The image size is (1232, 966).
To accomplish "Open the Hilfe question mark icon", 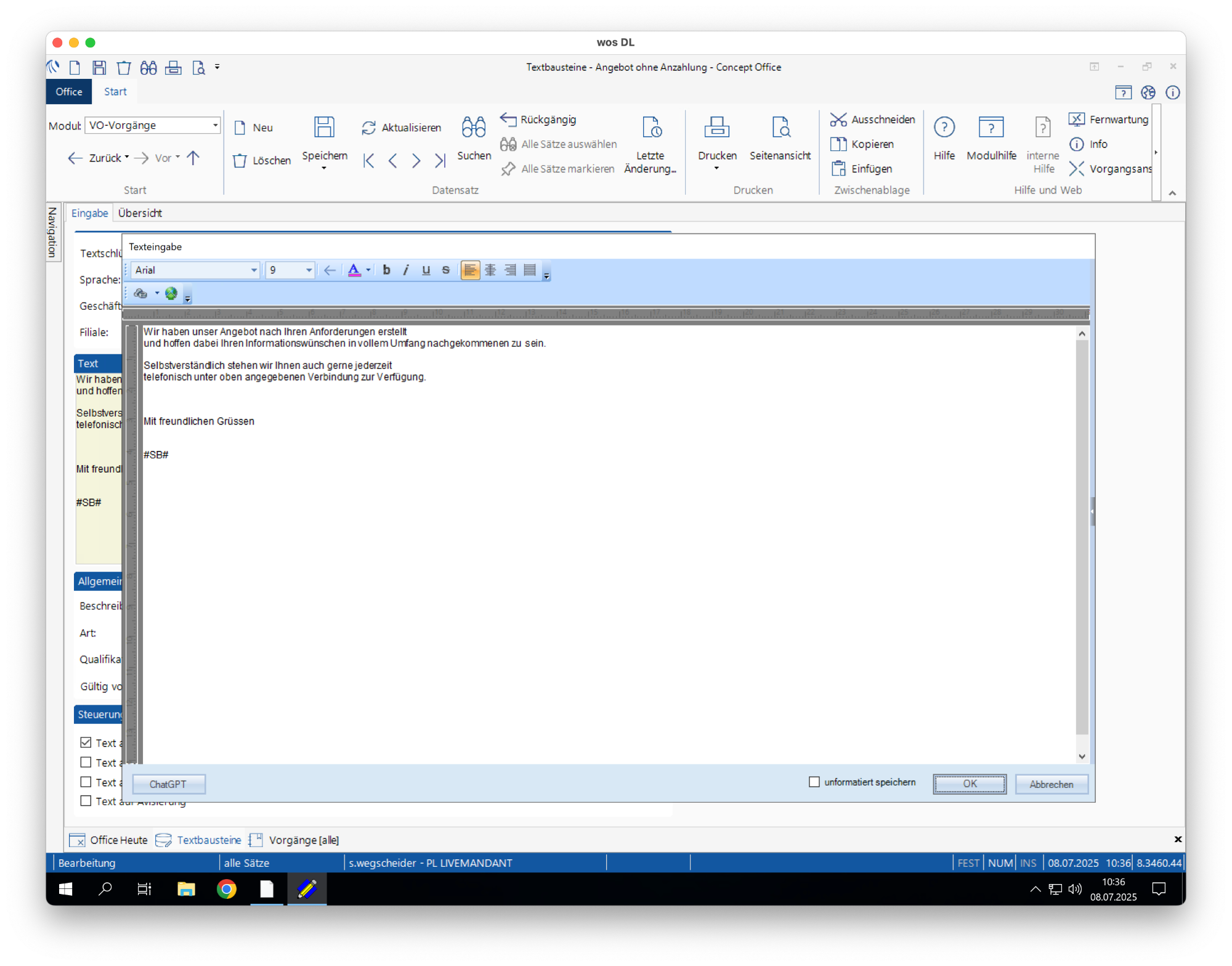I will click(944, 127).
